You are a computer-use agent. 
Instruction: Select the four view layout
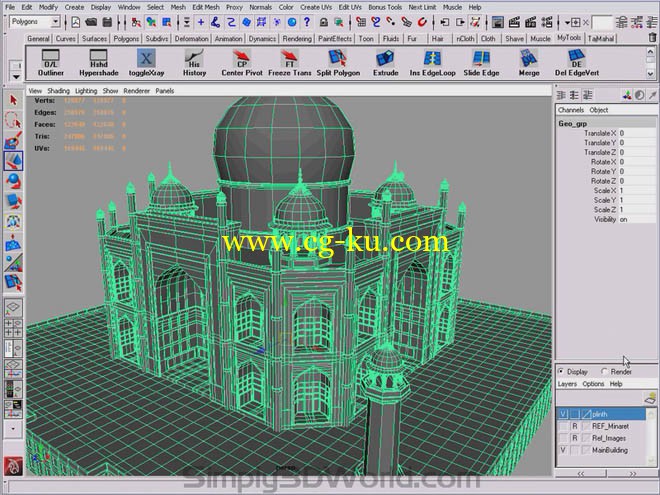[13, 328]
